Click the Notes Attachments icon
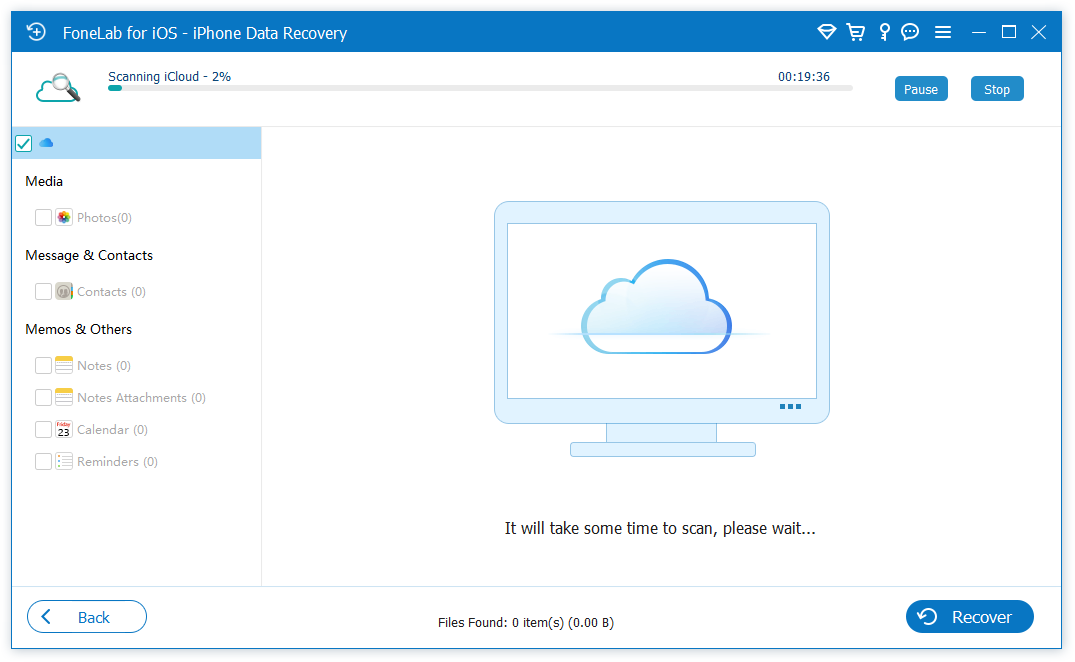The height and width of the screenshot is (662, 1075). click(x=64, y=397)
